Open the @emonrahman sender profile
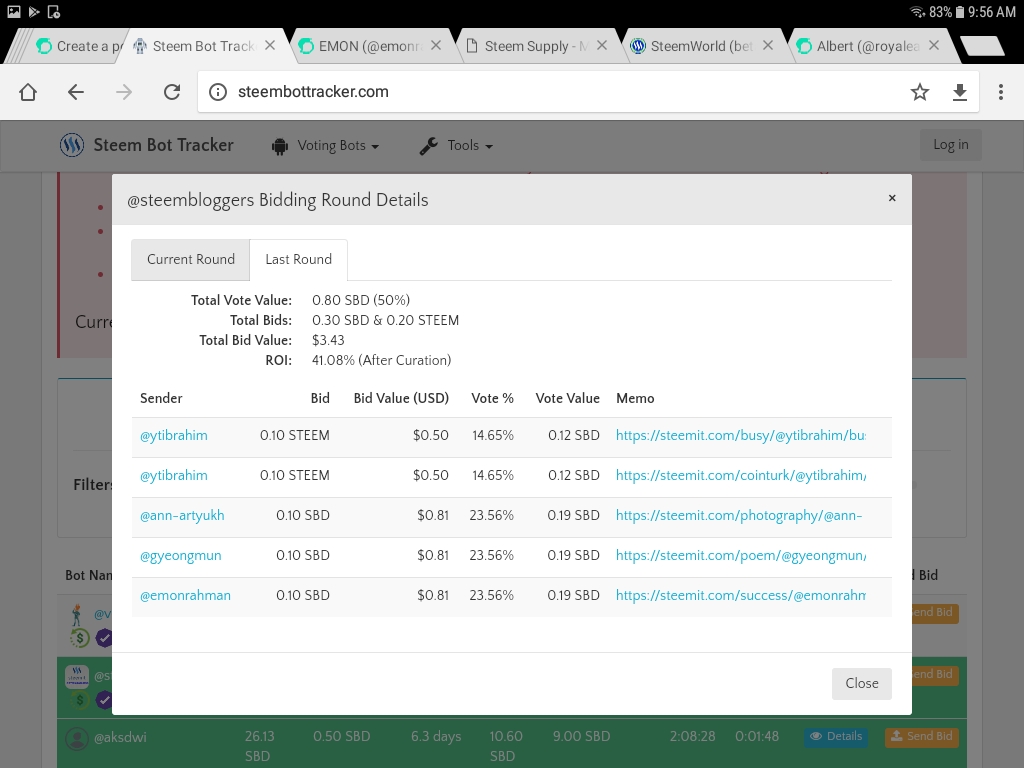The image size is (1024, 768). (185, 595)
